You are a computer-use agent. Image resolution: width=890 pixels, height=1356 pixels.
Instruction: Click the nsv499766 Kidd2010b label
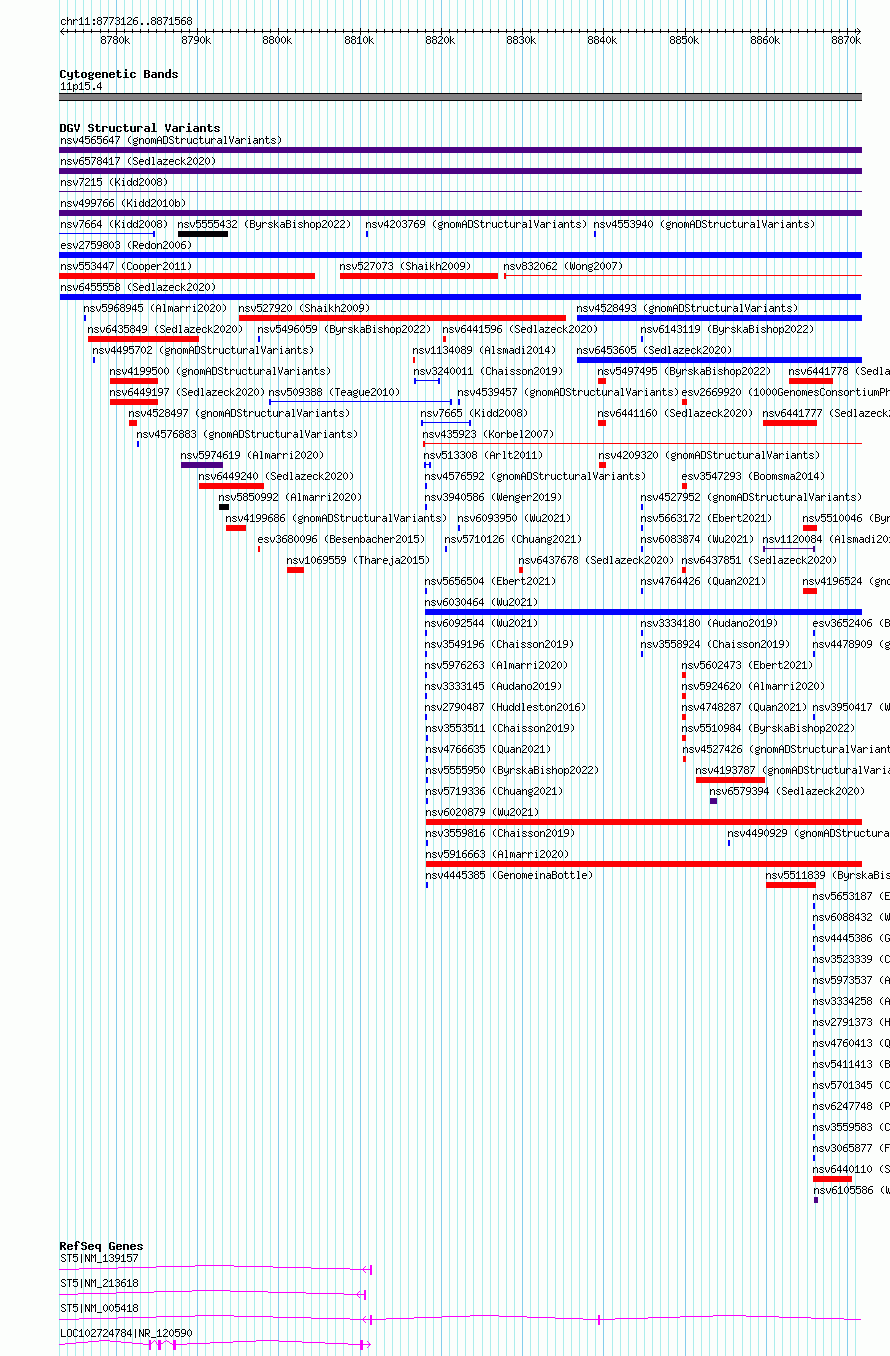click(x=123, y=203)
